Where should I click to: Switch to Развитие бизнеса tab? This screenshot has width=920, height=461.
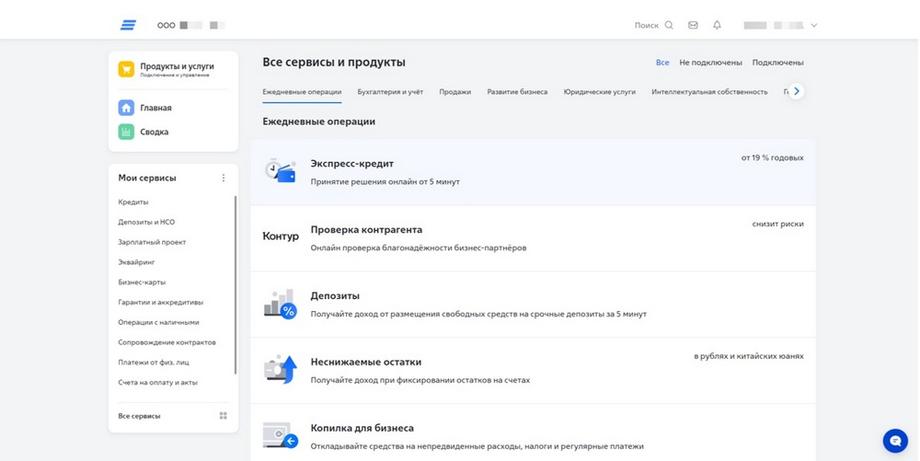518,92
